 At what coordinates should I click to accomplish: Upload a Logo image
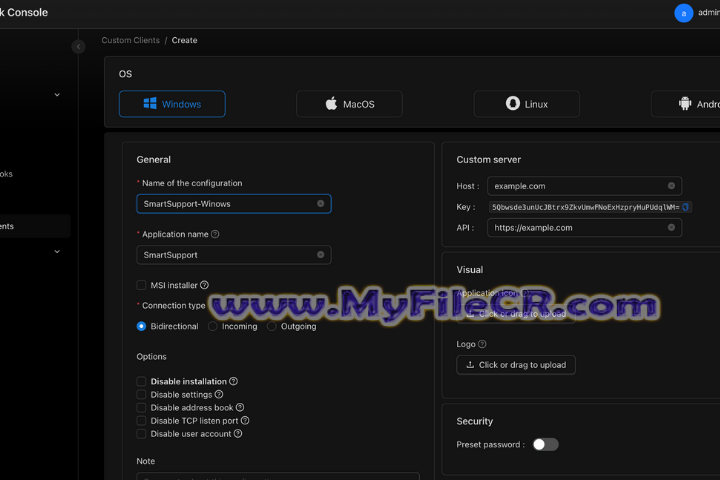pos(516,365)
